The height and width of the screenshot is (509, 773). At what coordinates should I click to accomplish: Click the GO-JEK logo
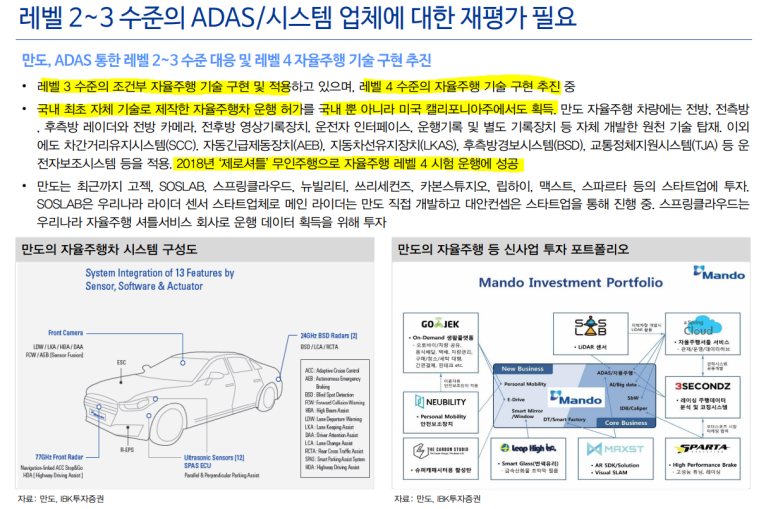tap(440, 324)
